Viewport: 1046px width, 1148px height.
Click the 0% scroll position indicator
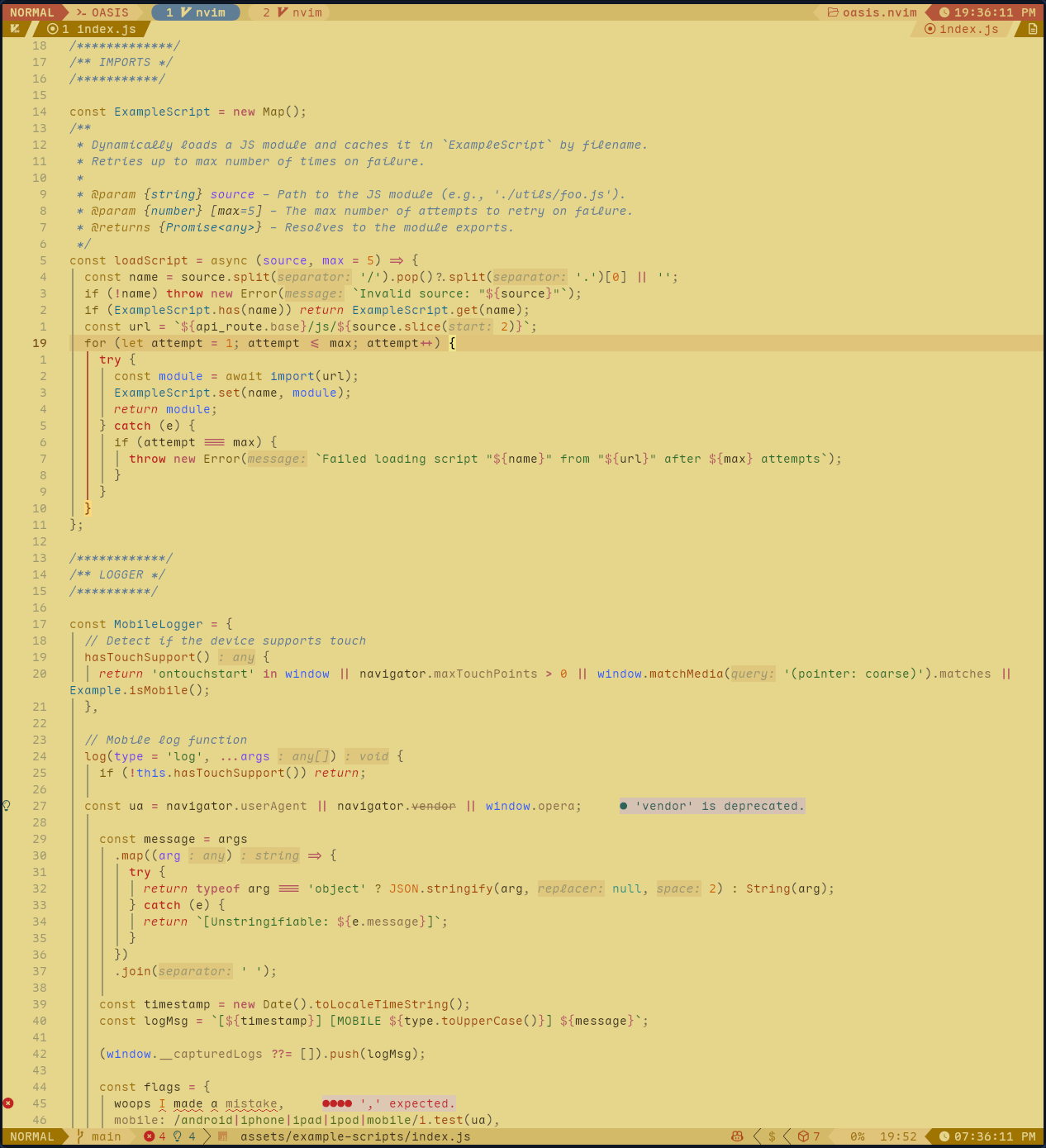click(858, 1136)
